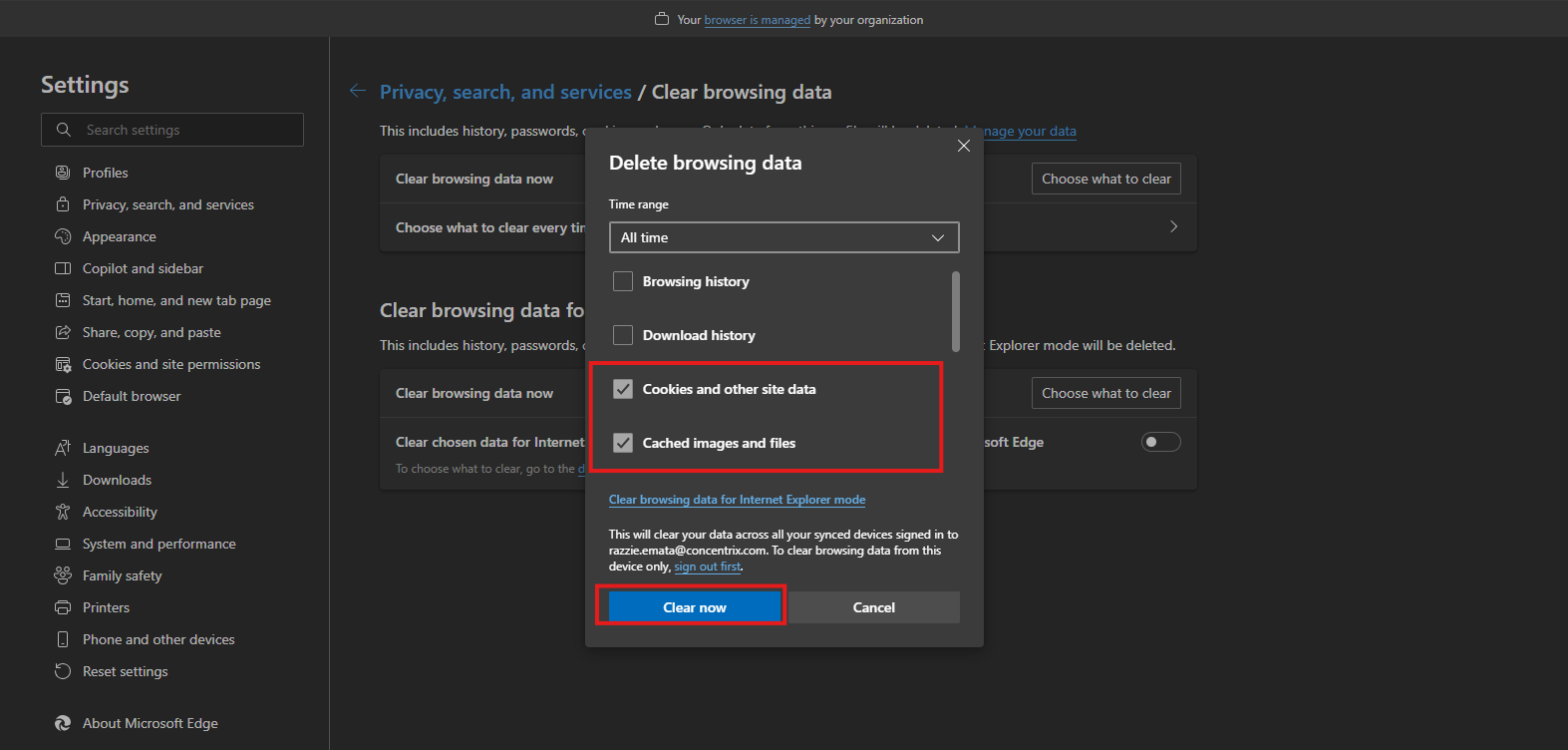This screenshot has height=750, width=1568.
Task: Open Printers via its printer icon
Action: tap(63, 607)
